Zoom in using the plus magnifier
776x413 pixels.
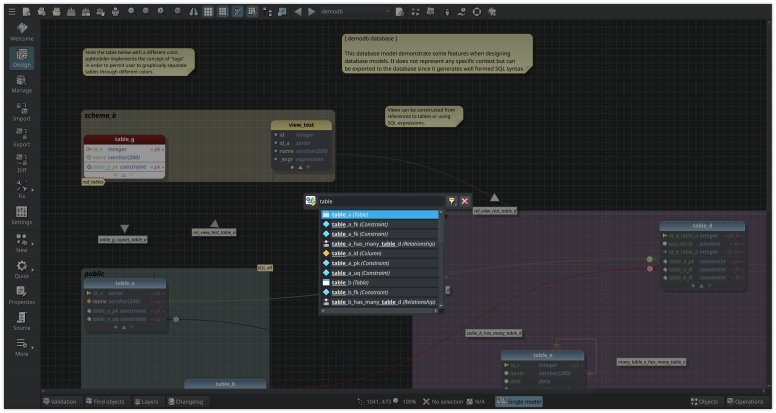161,11
